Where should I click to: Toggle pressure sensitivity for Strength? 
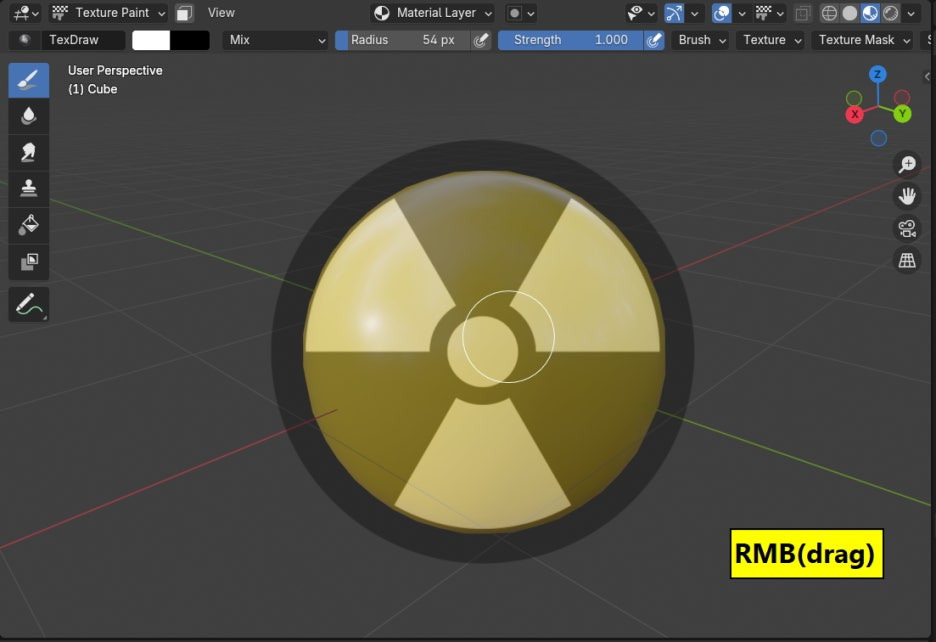(654, 40)
